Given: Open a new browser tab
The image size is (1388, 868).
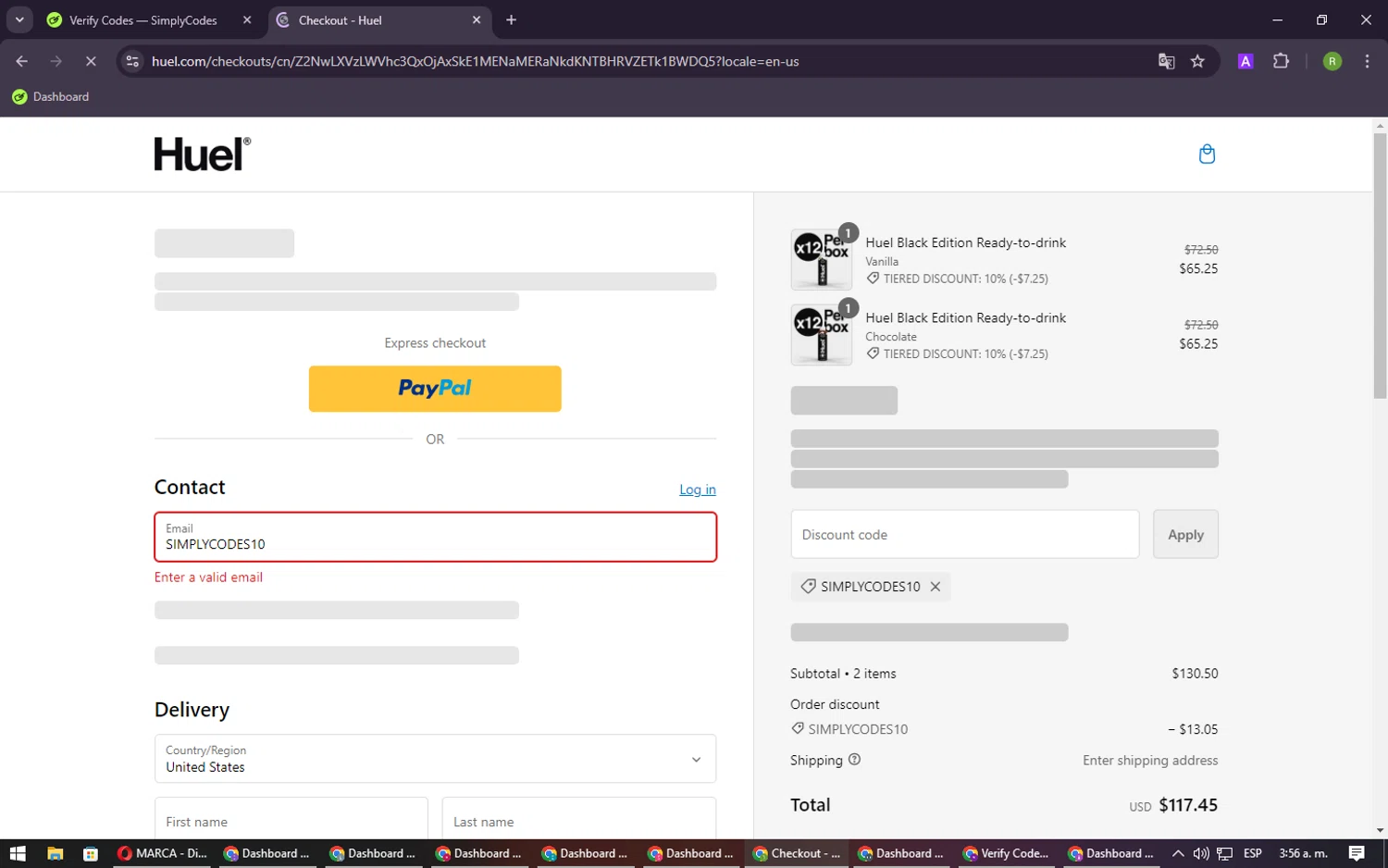Looking at the screenshot, I should [x=511, y=20].
